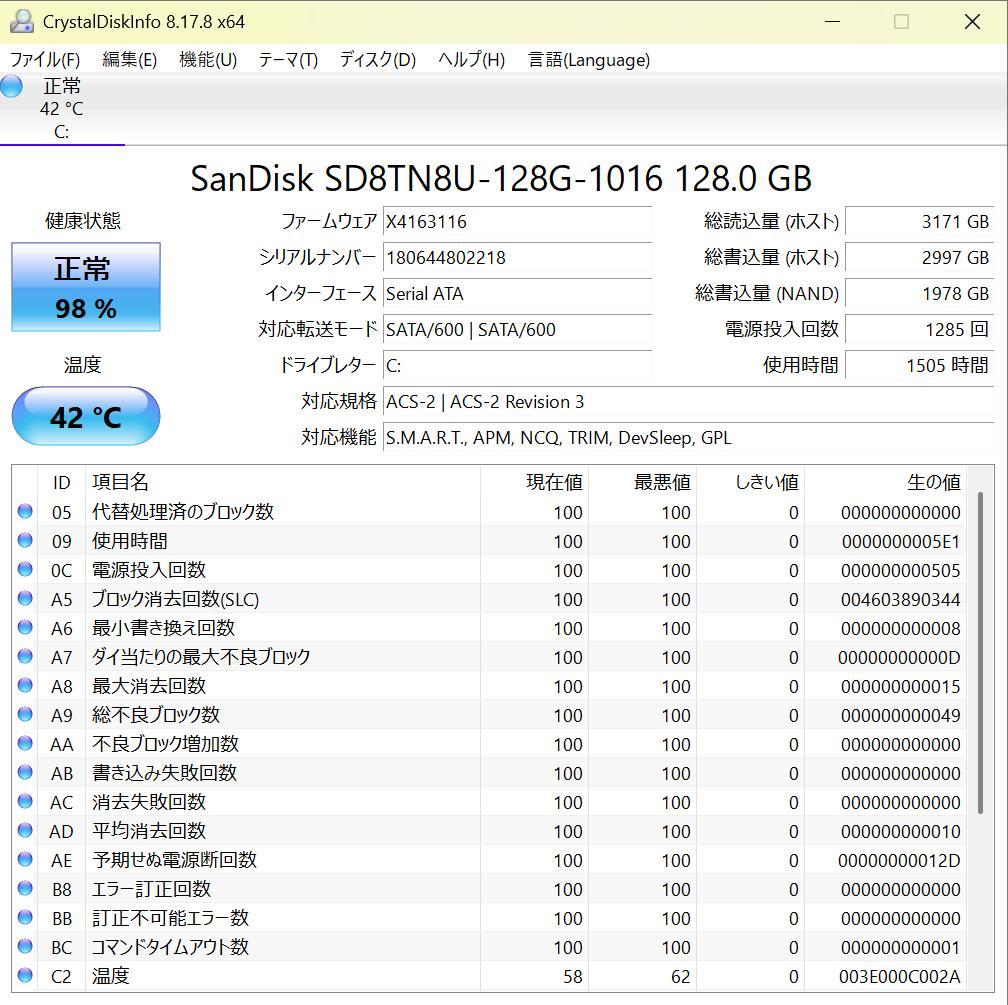Click status icon for row BB 訂正不可能エラー数

point(25,917)
